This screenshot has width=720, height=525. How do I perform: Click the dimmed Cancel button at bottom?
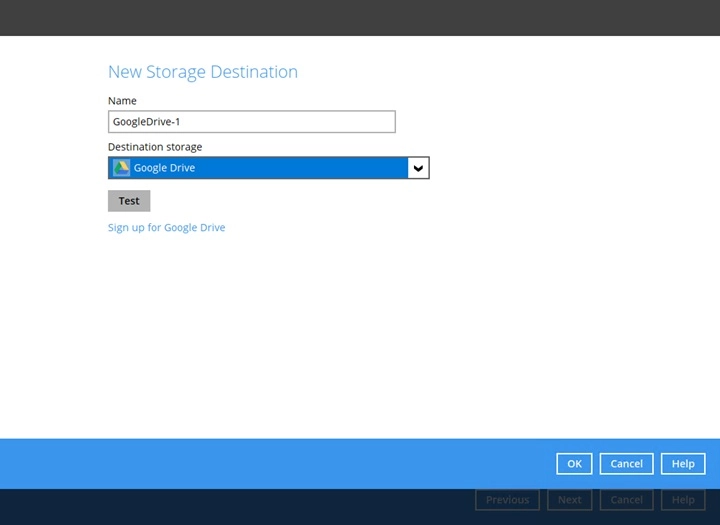pyautogui.click(x=626, y=500)
